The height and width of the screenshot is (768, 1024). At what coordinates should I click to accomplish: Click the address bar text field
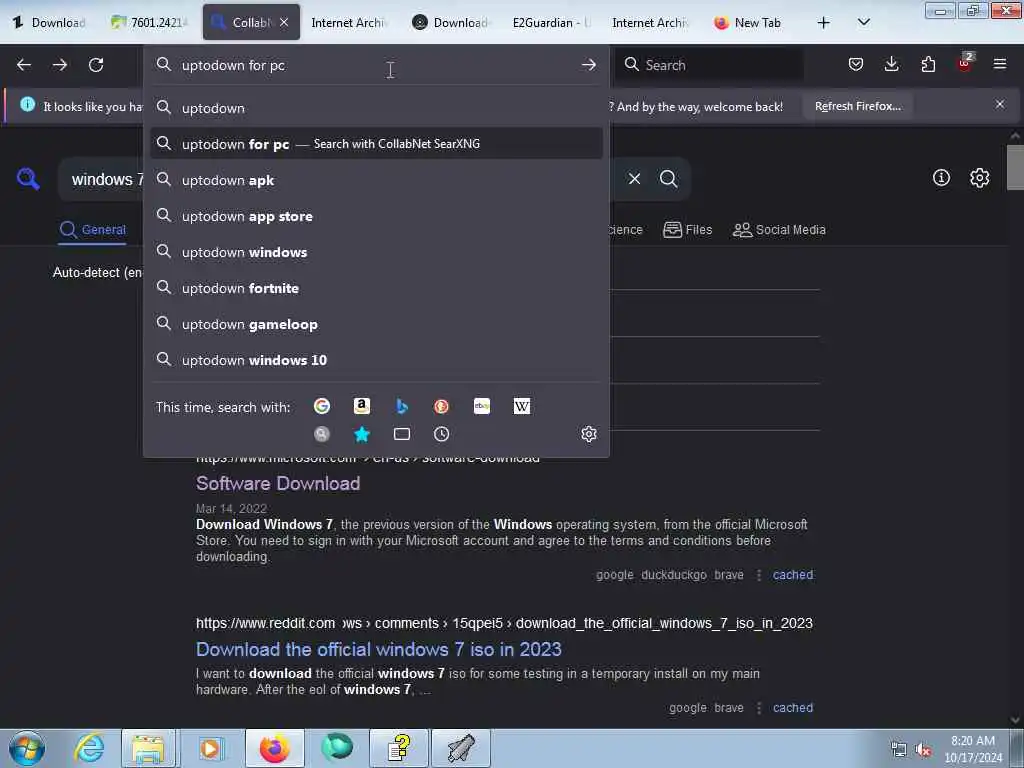coord(376,65)
